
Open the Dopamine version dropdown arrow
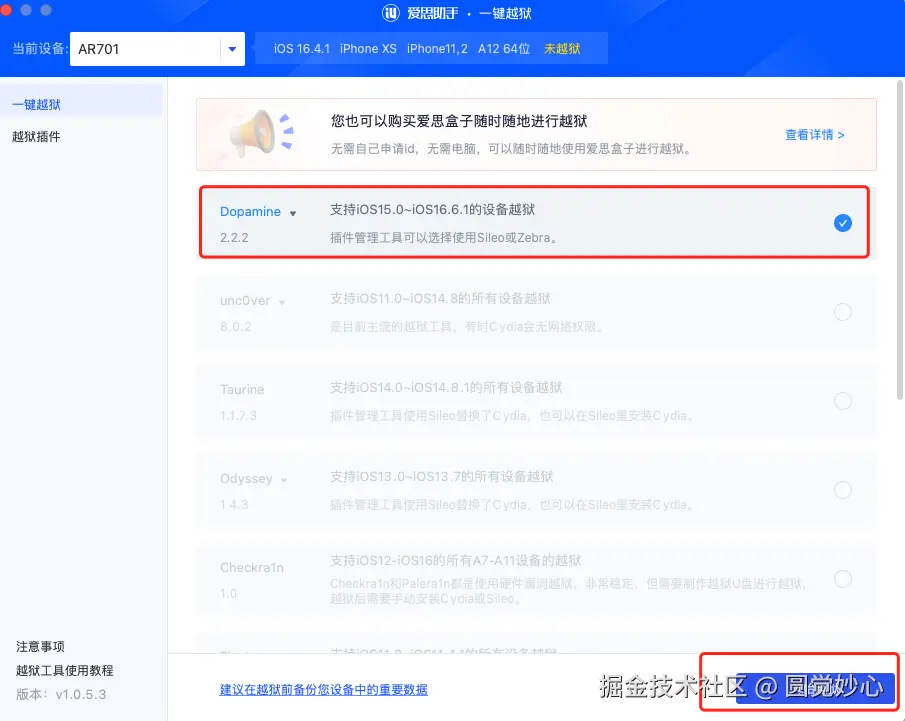pos(293,213)
